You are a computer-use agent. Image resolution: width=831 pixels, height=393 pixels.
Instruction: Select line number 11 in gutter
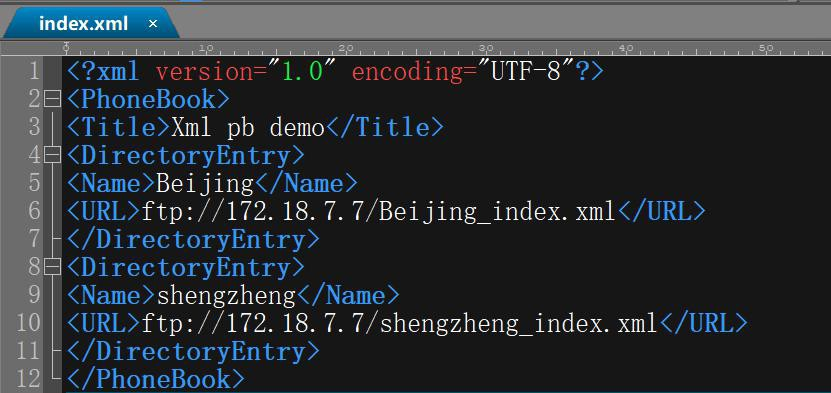(28, 351)
